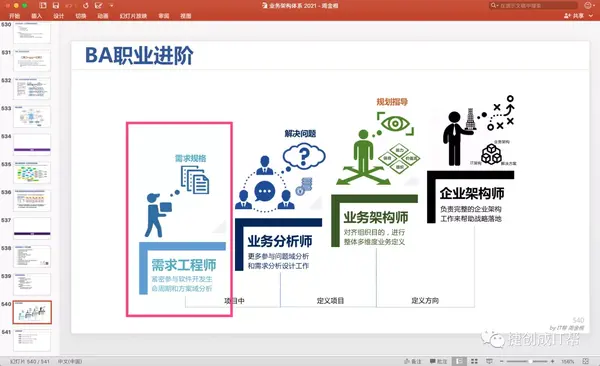This screenshot has width=600, height=366.
Task: Click the delivery person carrying box icon
Action: (158, 215)
